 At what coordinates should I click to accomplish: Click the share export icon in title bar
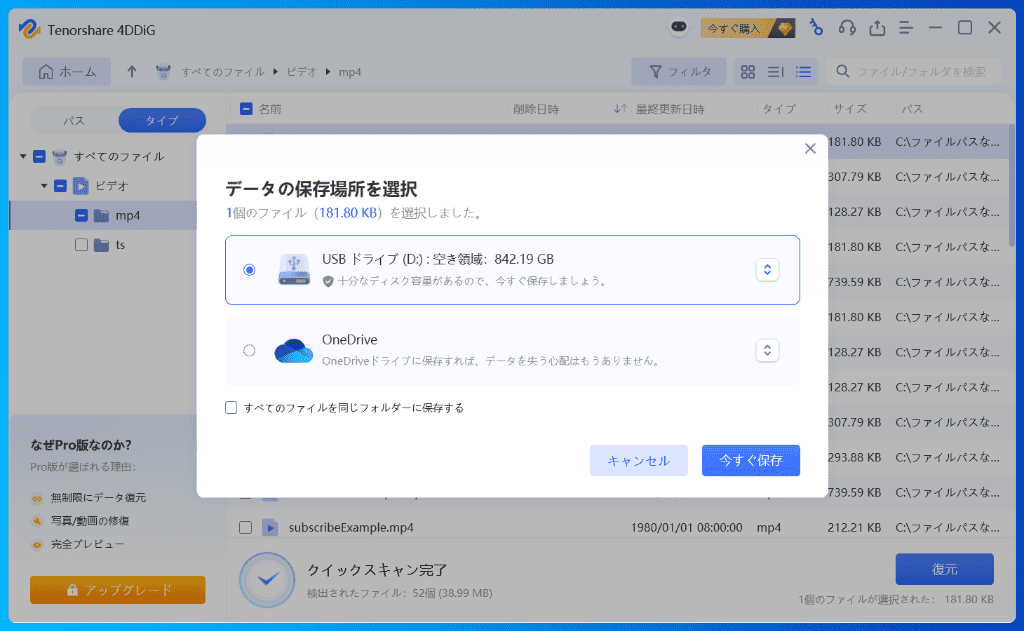tap(877, 27)
